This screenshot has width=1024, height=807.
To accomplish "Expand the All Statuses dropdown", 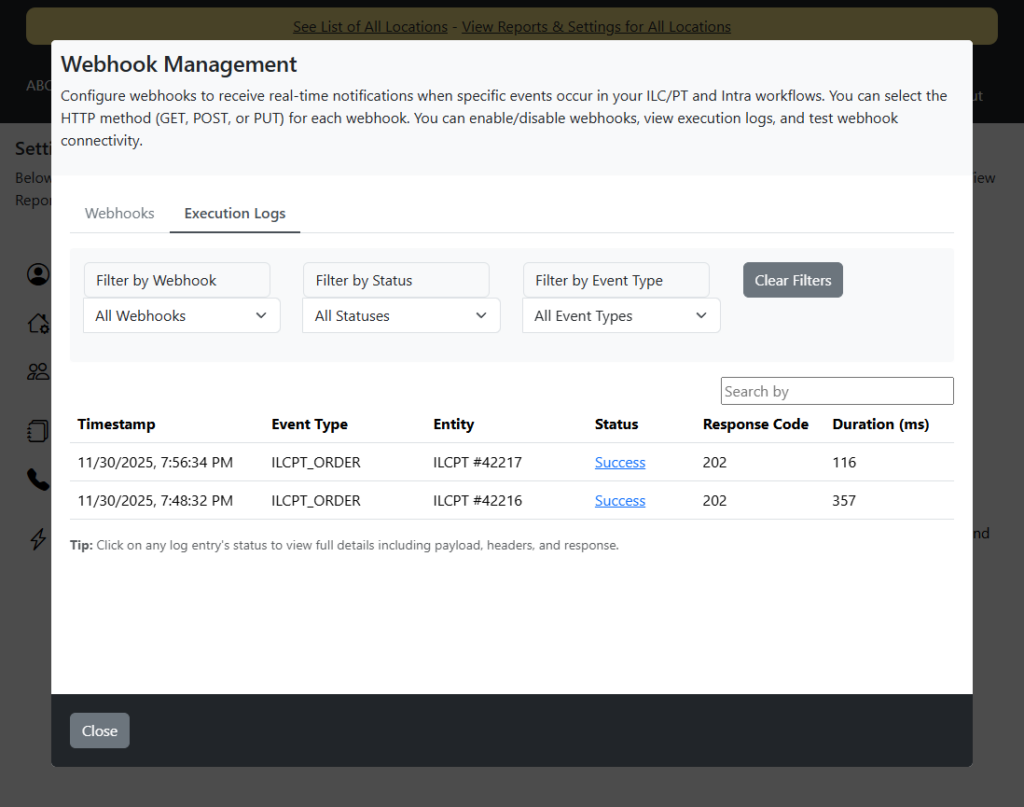I will (x=401, y=316).
